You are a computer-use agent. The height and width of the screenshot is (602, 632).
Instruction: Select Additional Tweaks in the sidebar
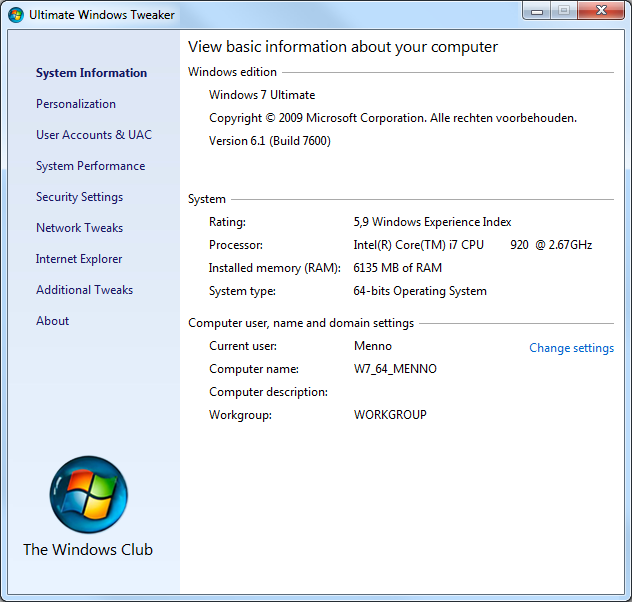point(85,290)
